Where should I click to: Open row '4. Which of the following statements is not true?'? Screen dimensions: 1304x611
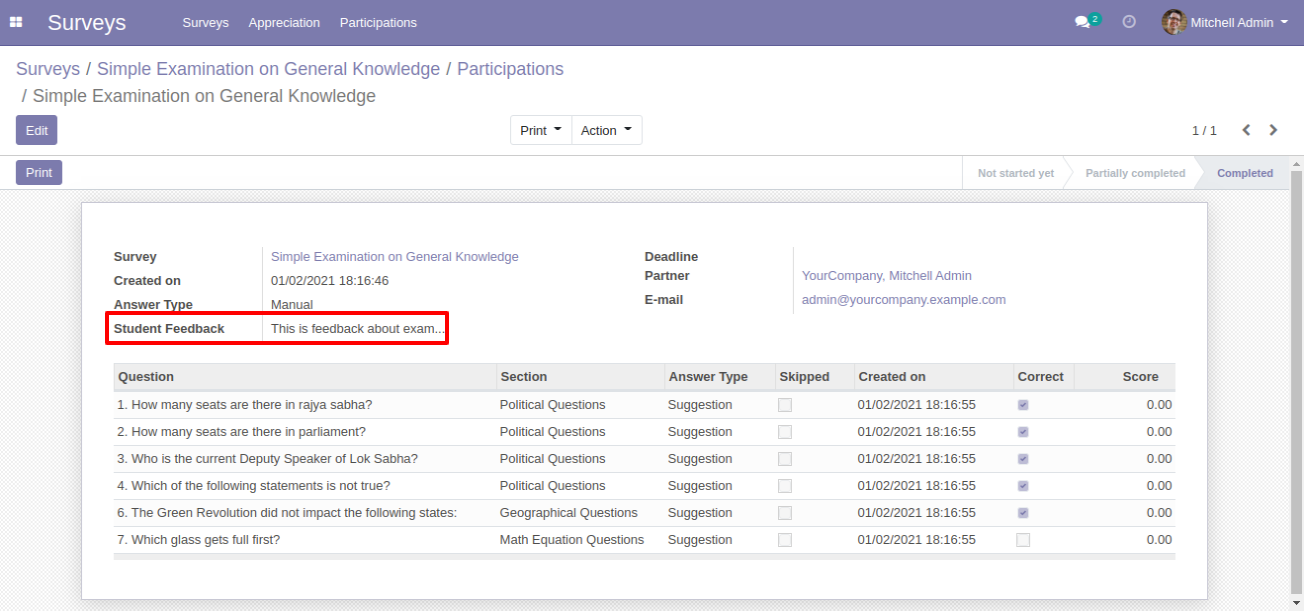pos(644,486)
